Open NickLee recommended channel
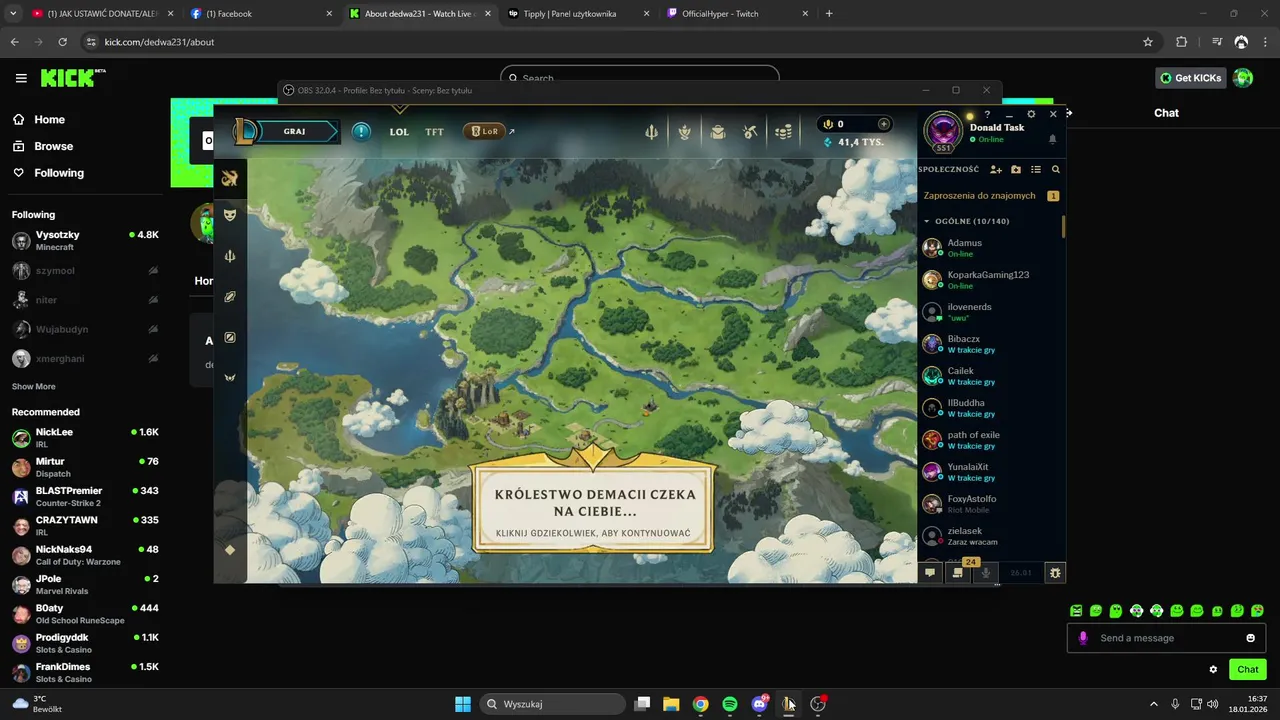The width and height of the screenshot is (1280, 720). point(85,437)
